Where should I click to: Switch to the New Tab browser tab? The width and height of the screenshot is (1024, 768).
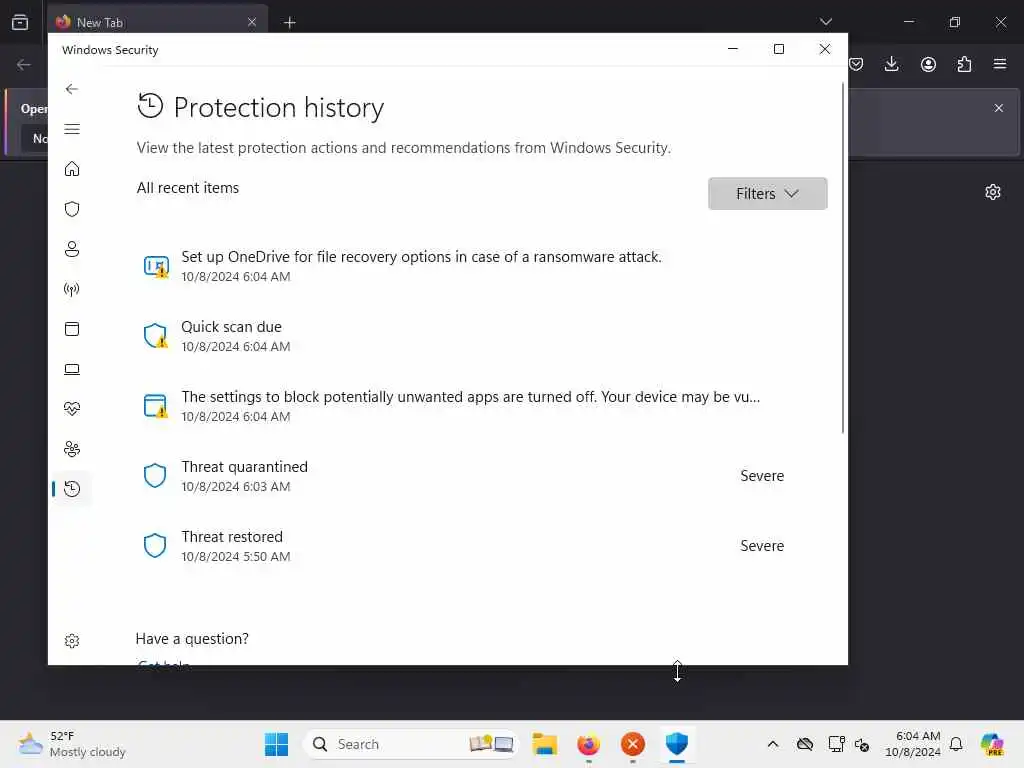158,22
